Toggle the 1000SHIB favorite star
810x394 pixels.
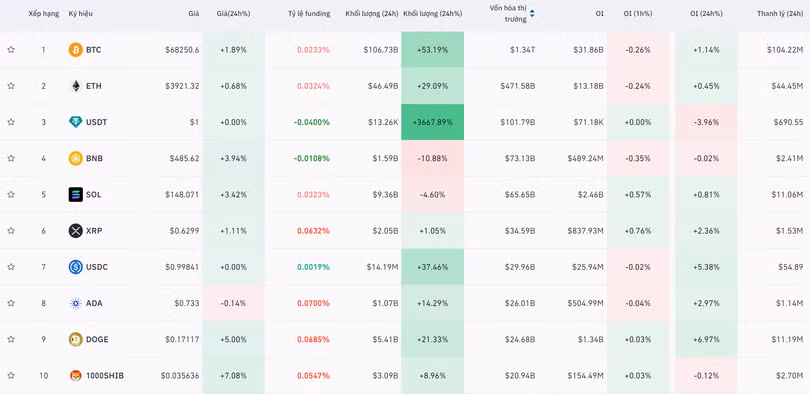pos(11,375)
